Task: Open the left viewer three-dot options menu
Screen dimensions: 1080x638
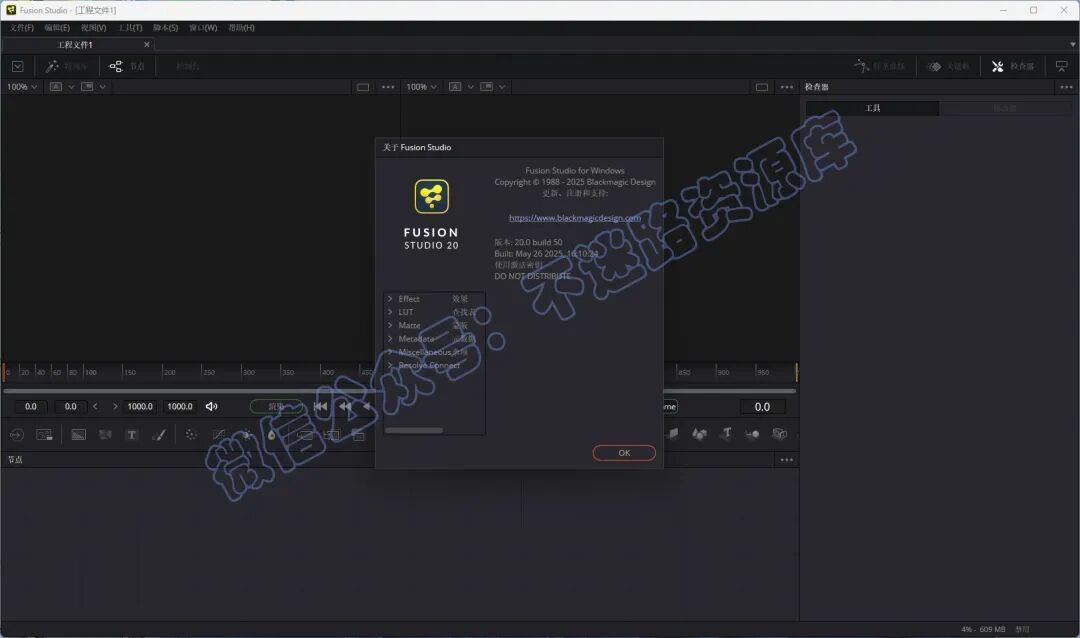Action: 388,87
